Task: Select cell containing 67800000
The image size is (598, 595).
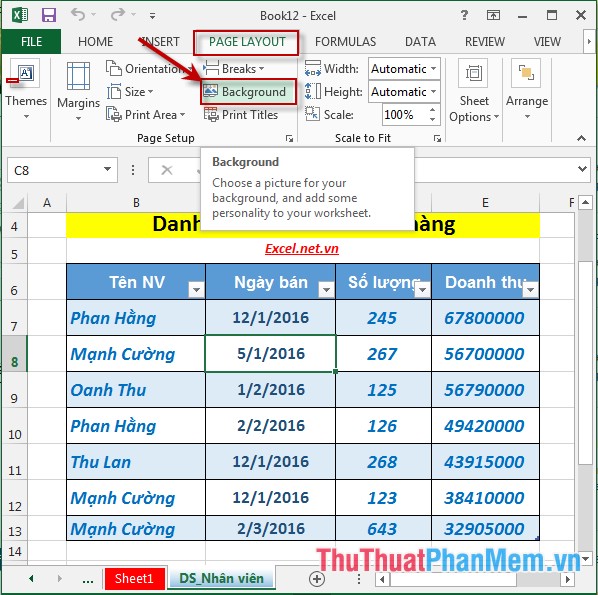Action: (485, 318)
